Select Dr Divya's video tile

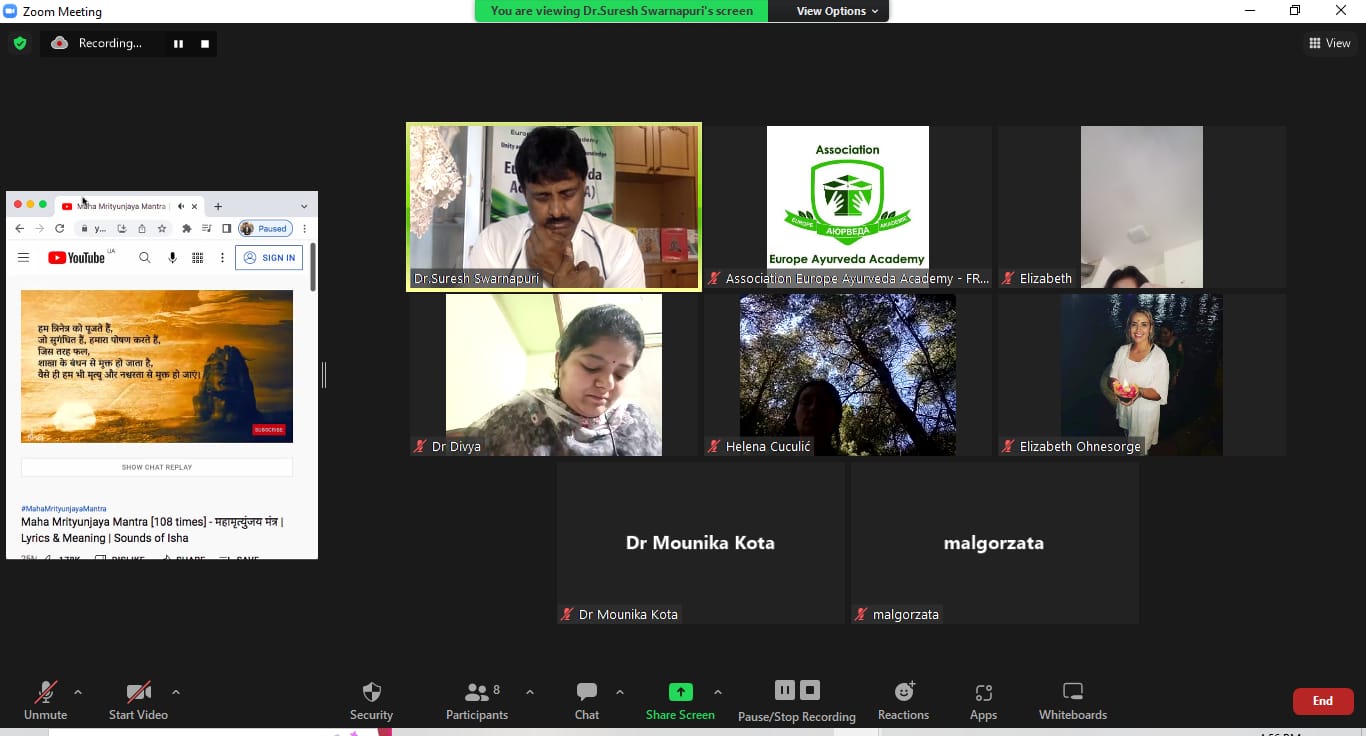tap(553, 375)
